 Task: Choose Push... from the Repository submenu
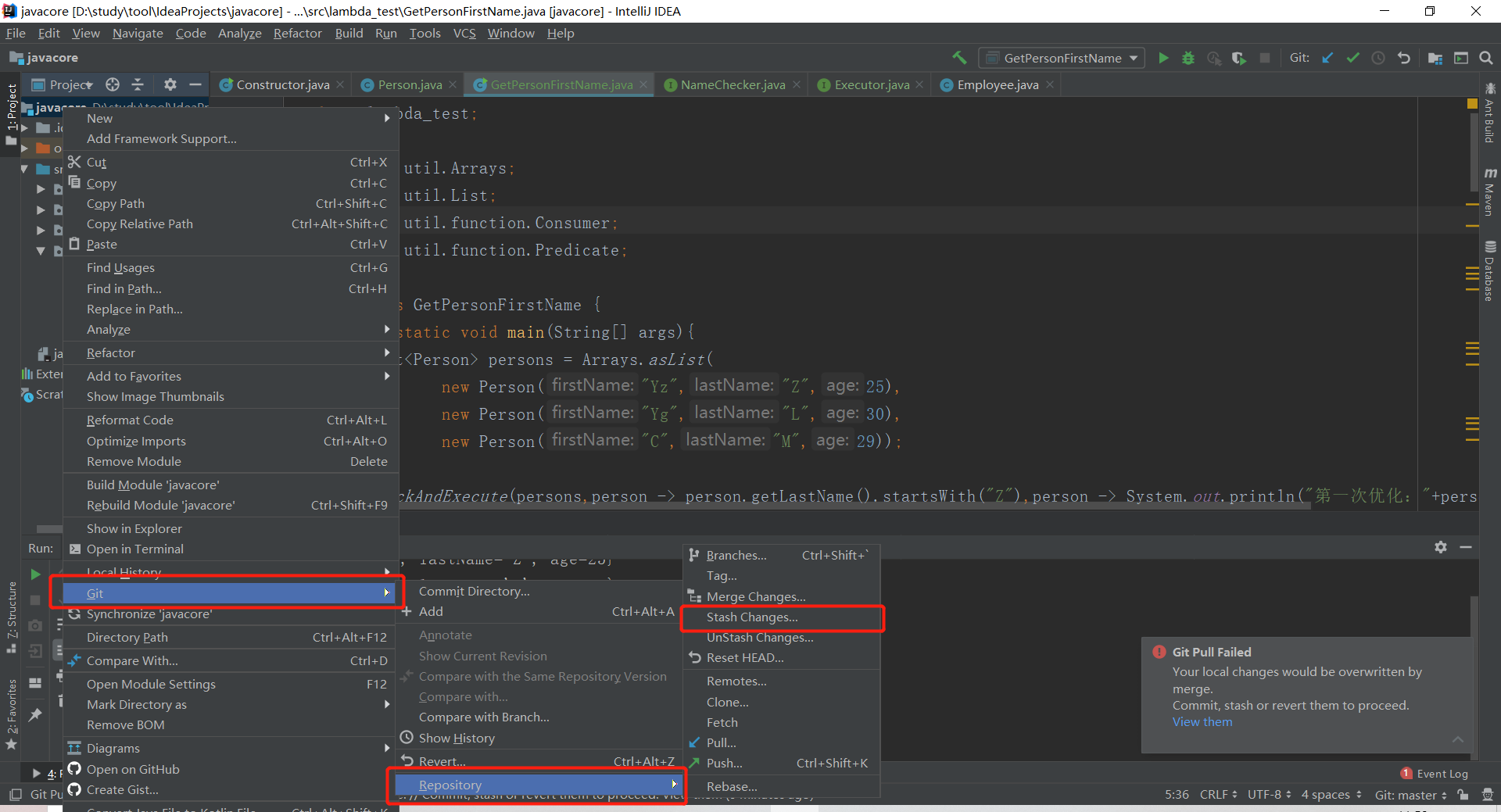point(782,763)
